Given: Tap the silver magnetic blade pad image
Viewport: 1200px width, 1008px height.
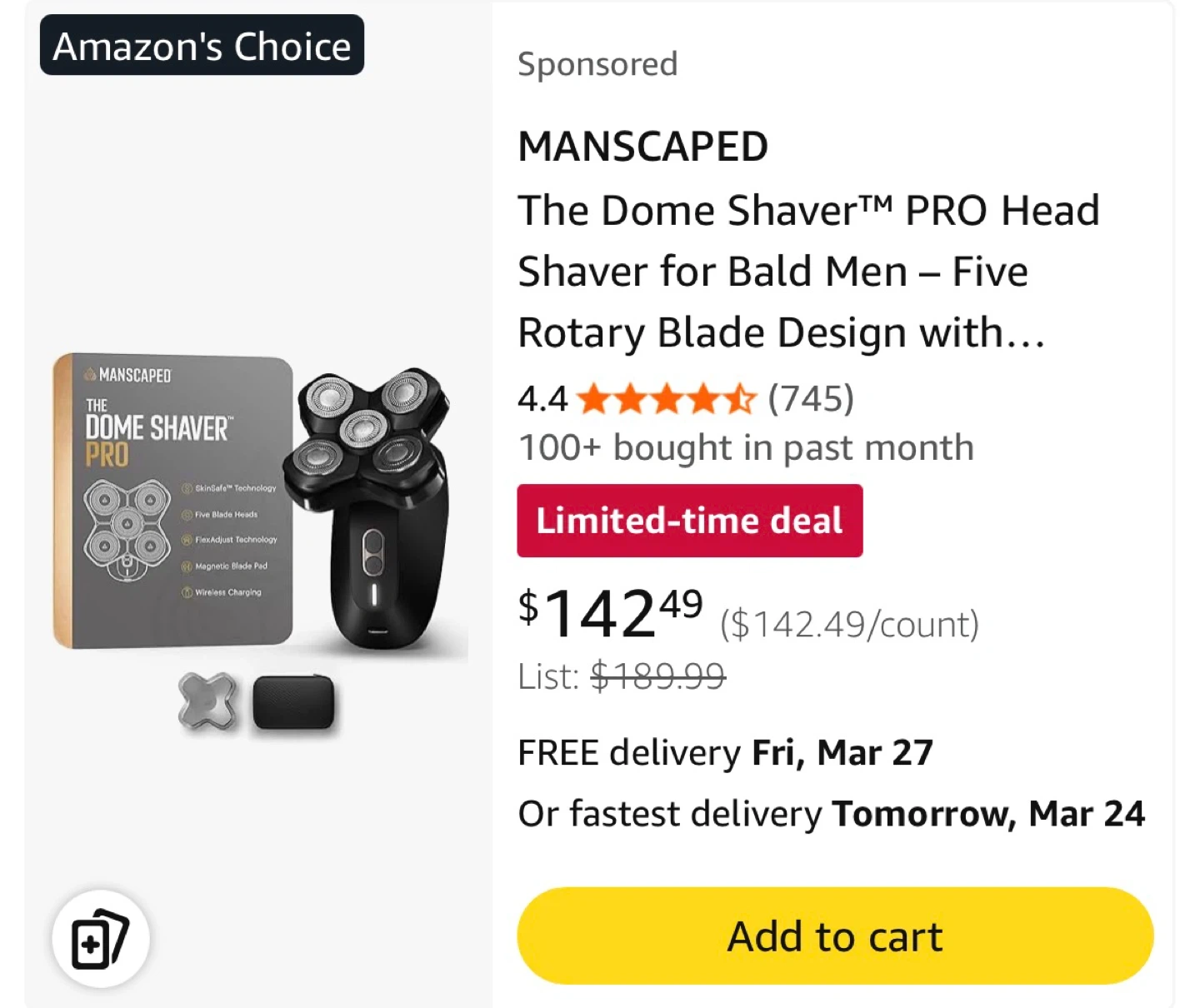Looking at the screenshot, I should 207,701.
